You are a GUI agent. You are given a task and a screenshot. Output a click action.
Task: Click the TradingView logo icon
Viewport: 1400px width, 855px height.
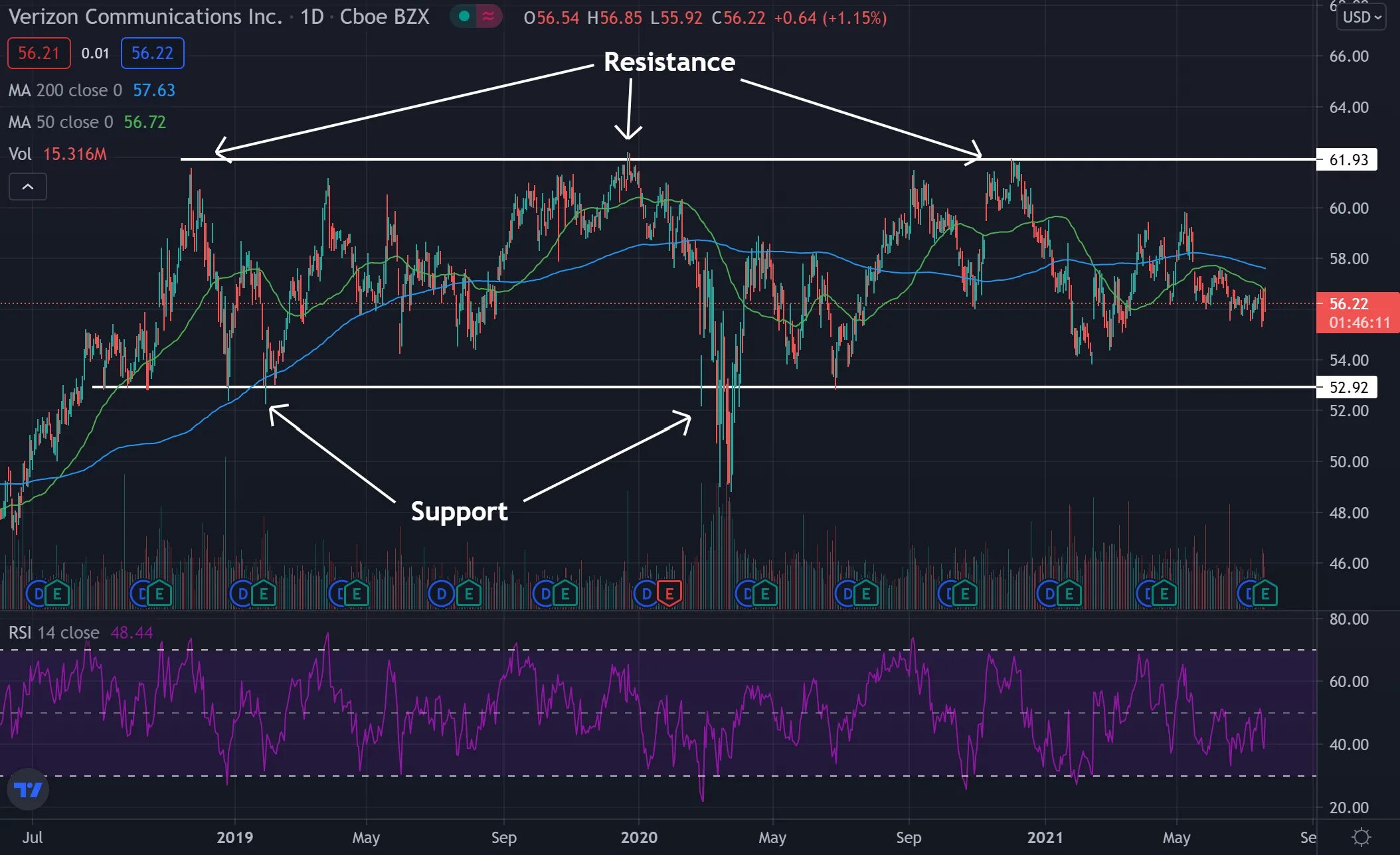click(x=28, y=789)
